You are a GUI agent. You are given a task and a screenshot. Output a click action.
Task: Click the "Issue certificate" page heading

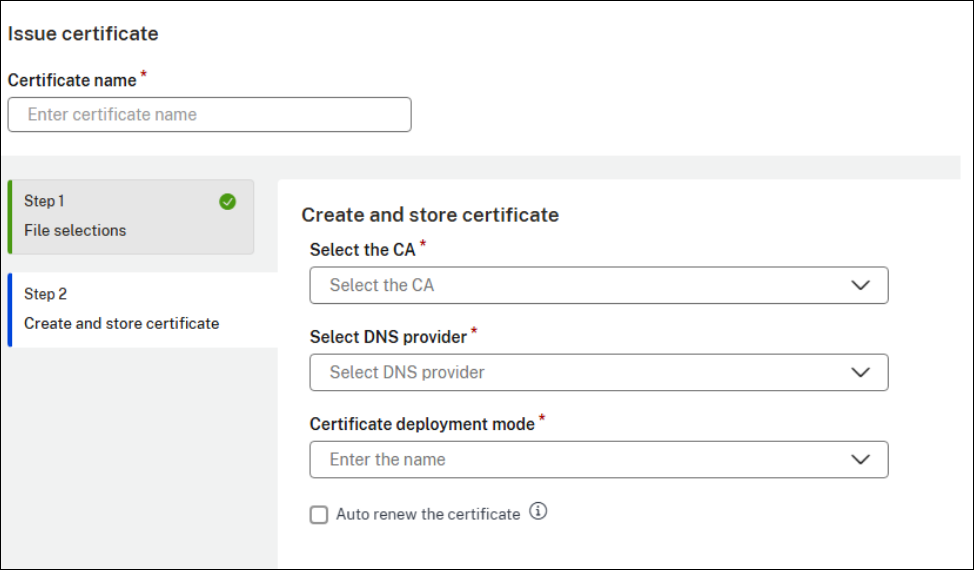pos(83,33)
